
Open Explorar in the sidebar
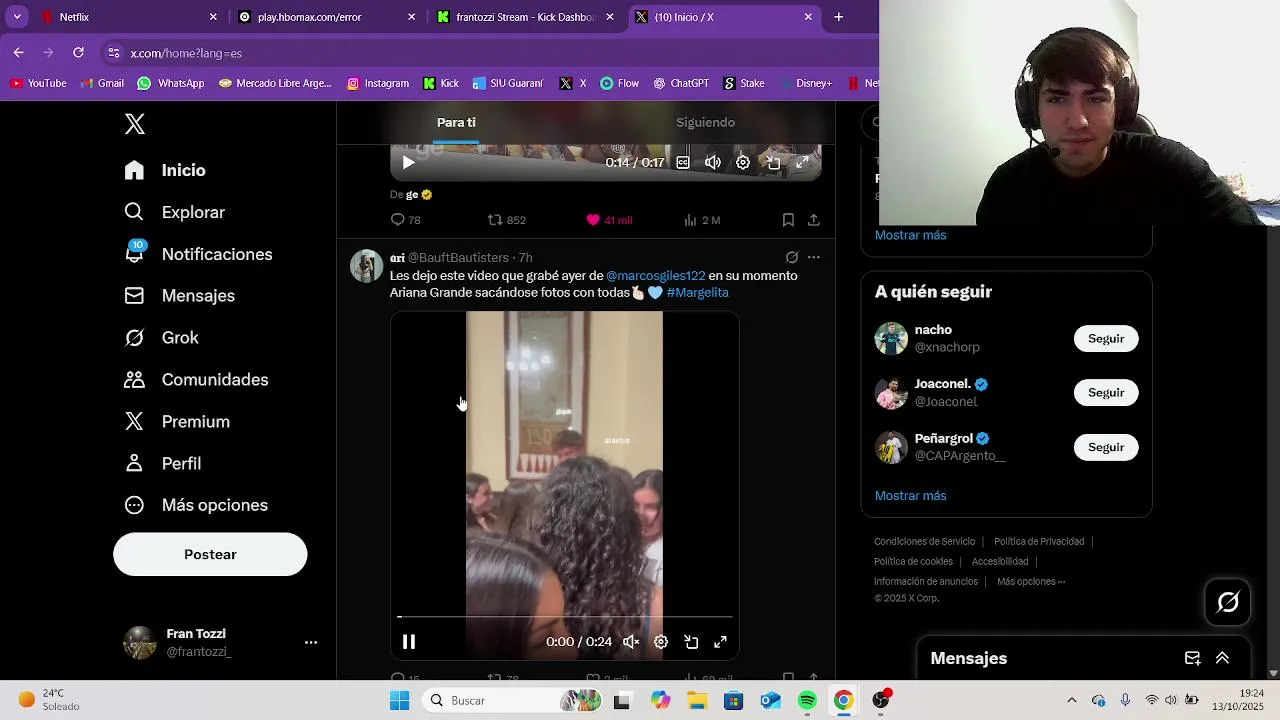[174, 212]
